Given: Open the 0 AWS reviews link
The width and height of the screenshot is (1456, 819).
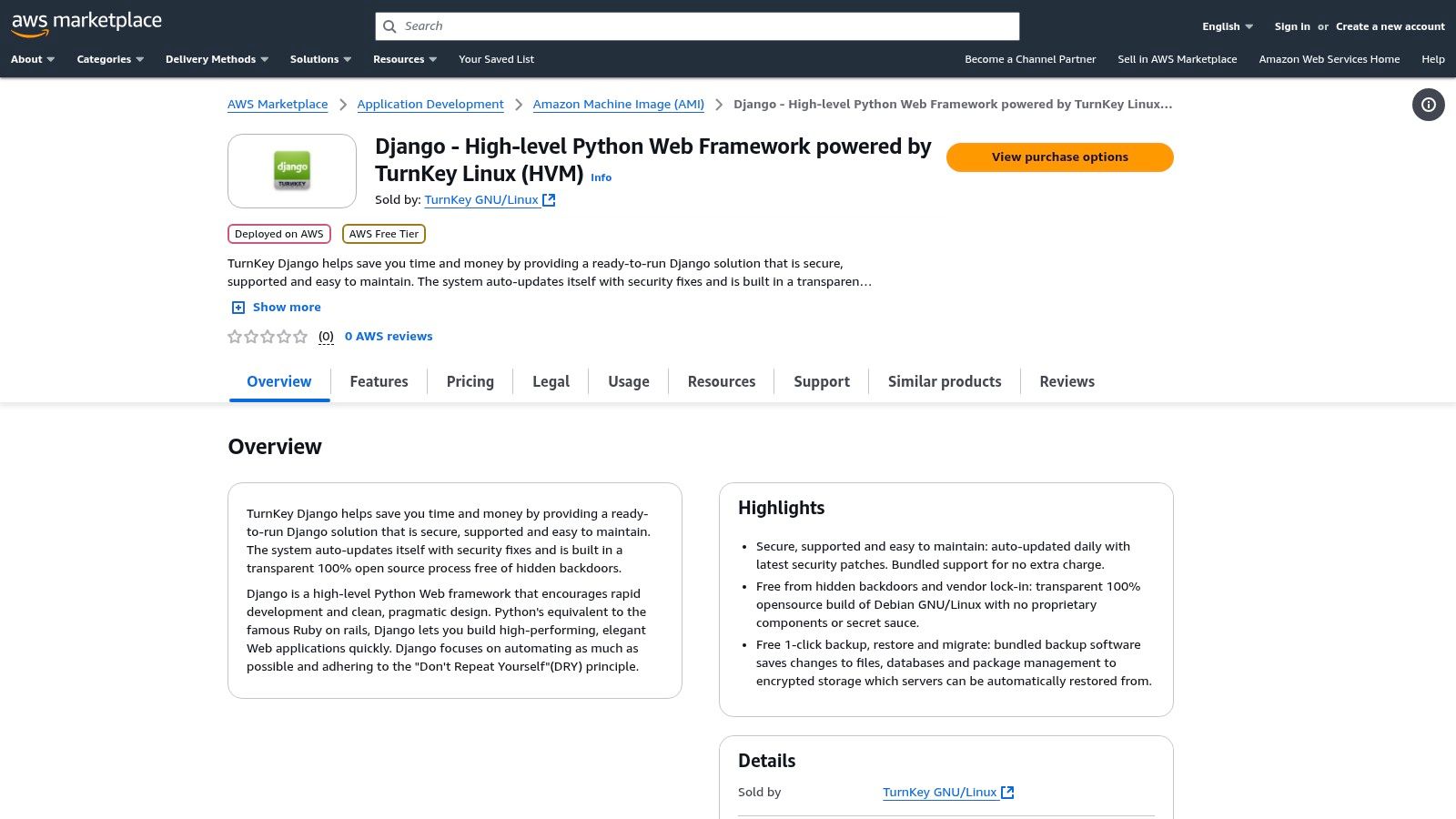Looking at the screenshot, I should (x=389, y=337).
